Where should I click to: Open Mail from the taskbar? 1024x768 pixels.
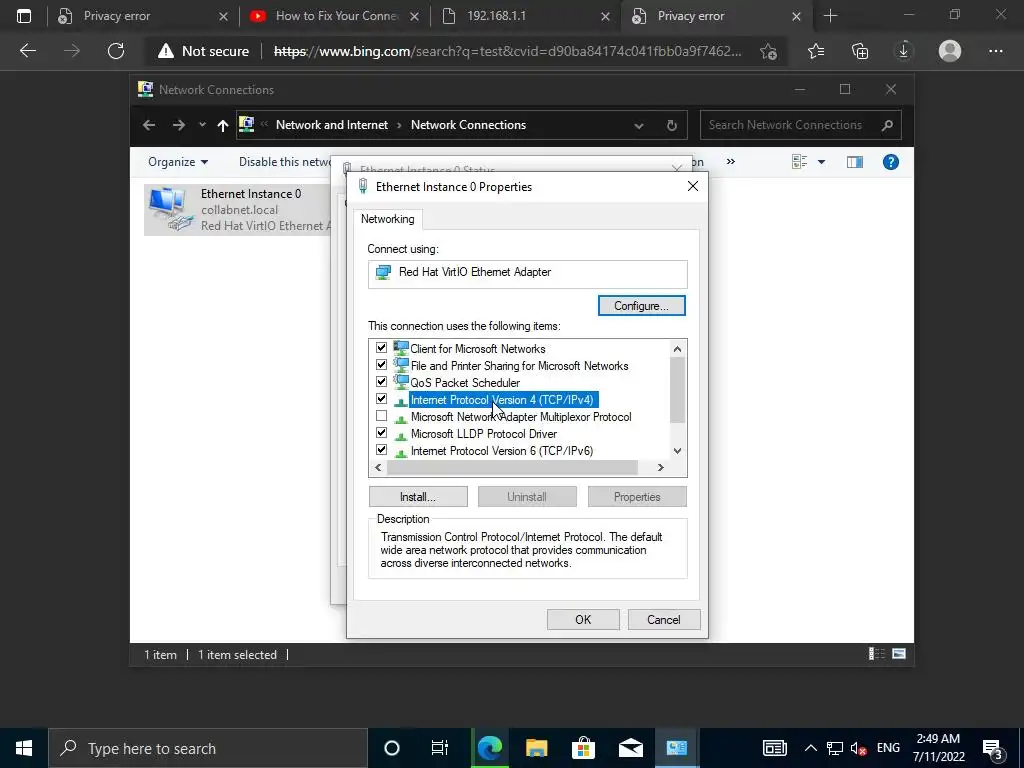click(630, 748)
